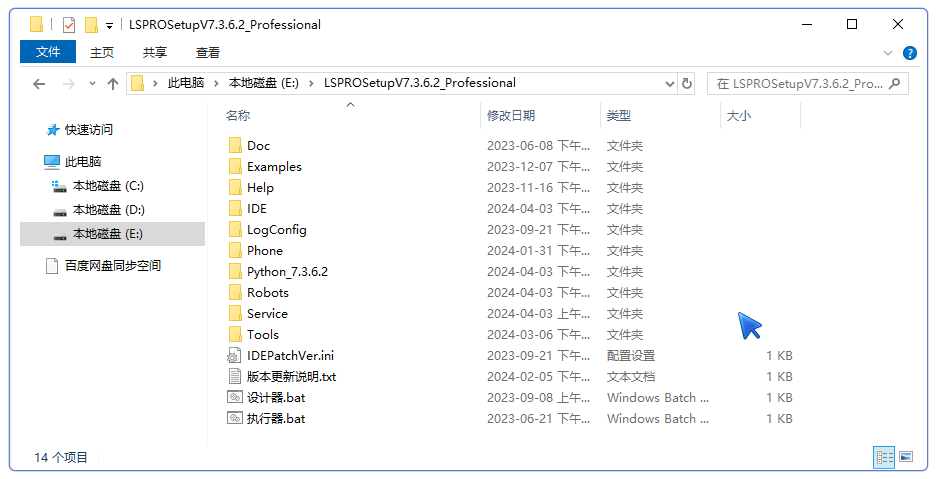
Task: Expand the ribbon with the chevron
Action: [888, 53]
